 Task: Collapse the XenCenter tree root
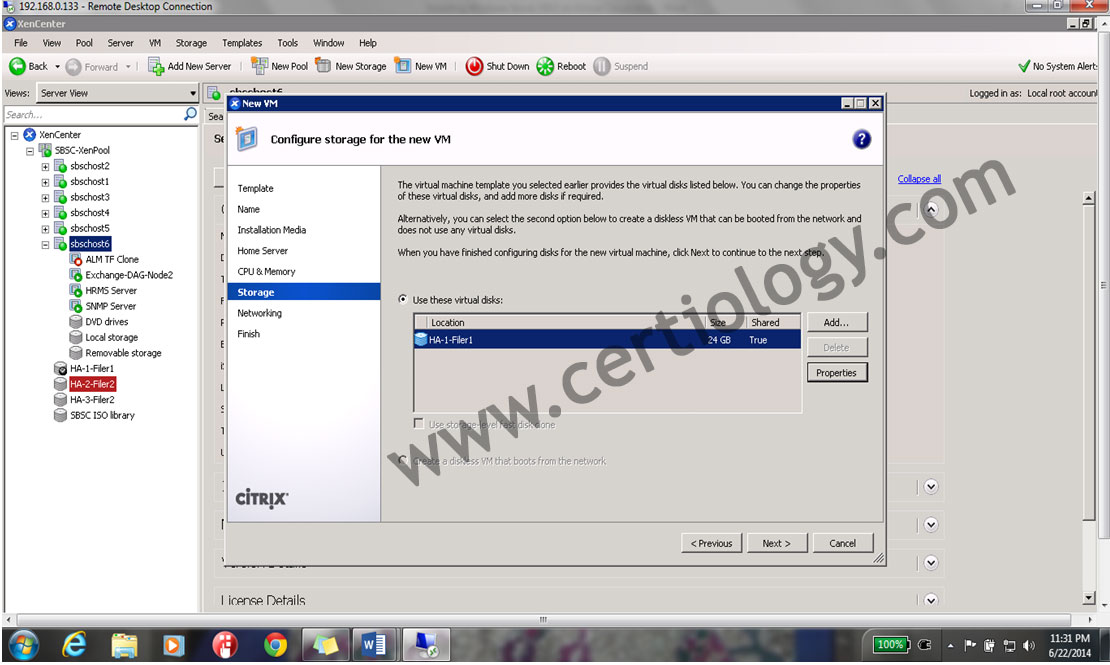pyautogui.click(x=14, y=135)
